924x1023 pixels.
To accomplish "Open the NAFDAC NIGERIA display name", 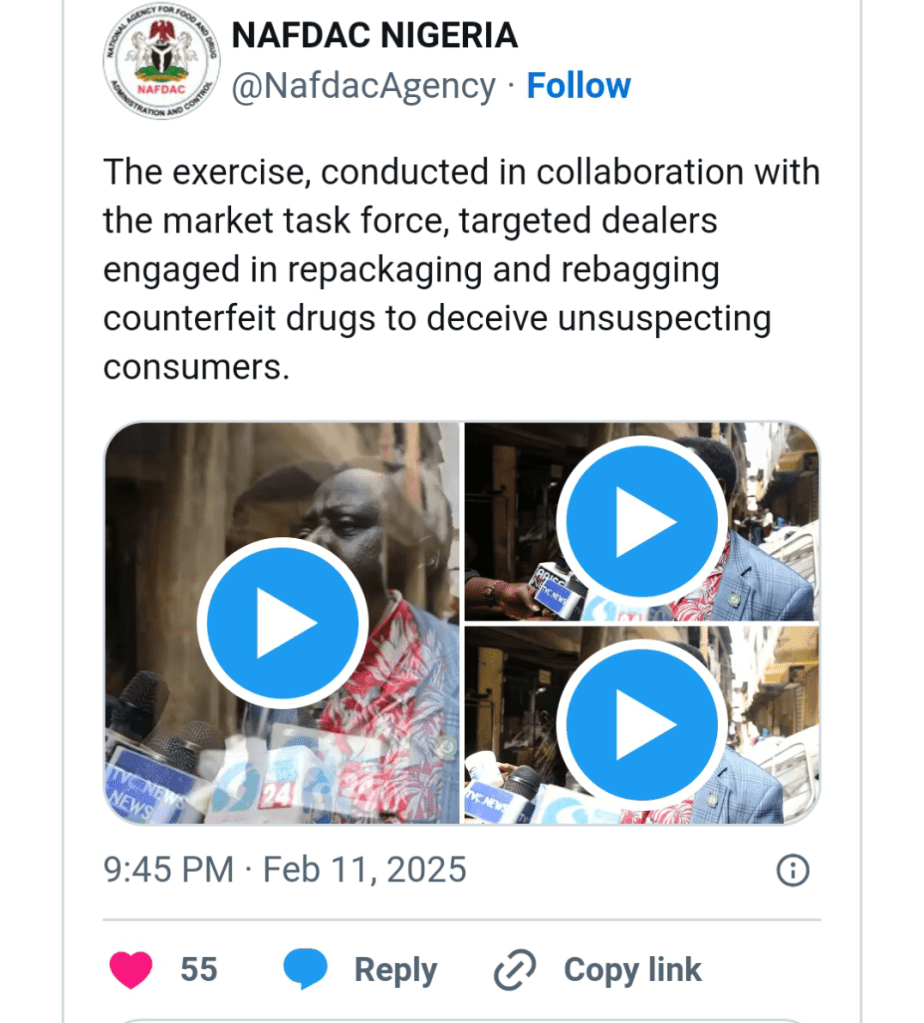I will point(374,37).
